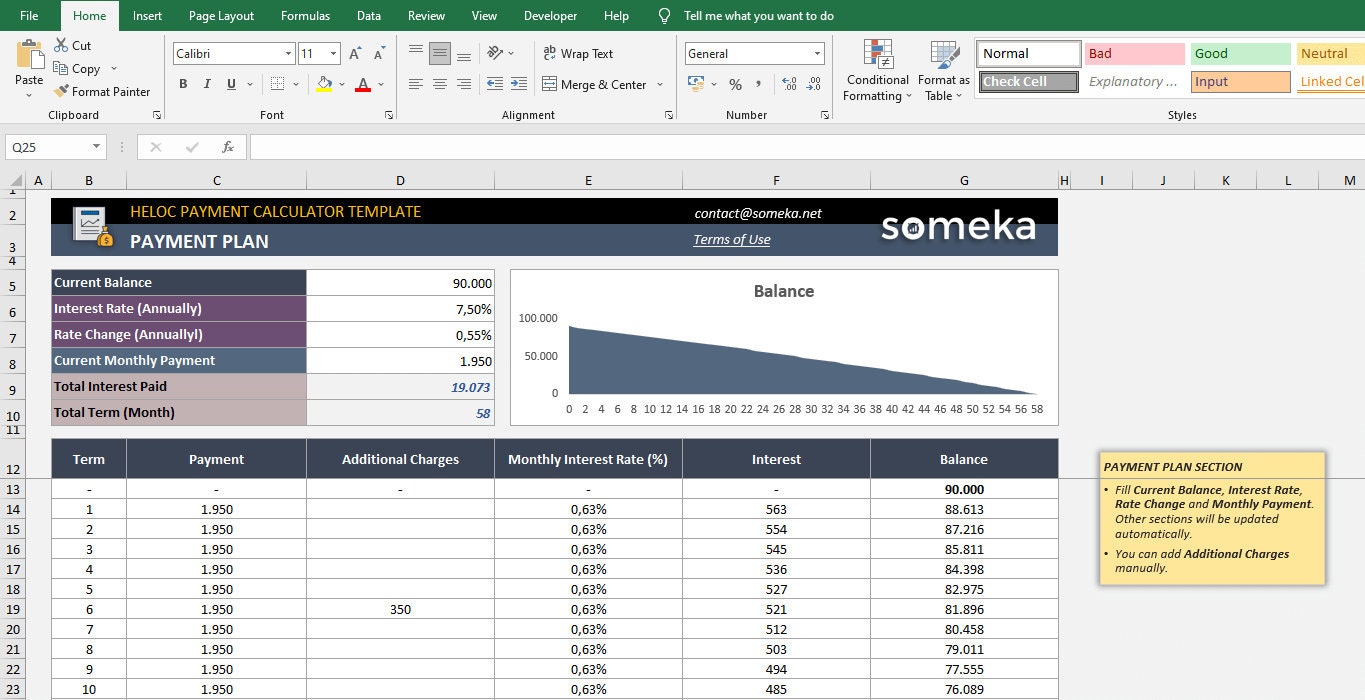Toggle Bold formatting
1365x700 pixels.
[x=183, y=85]
